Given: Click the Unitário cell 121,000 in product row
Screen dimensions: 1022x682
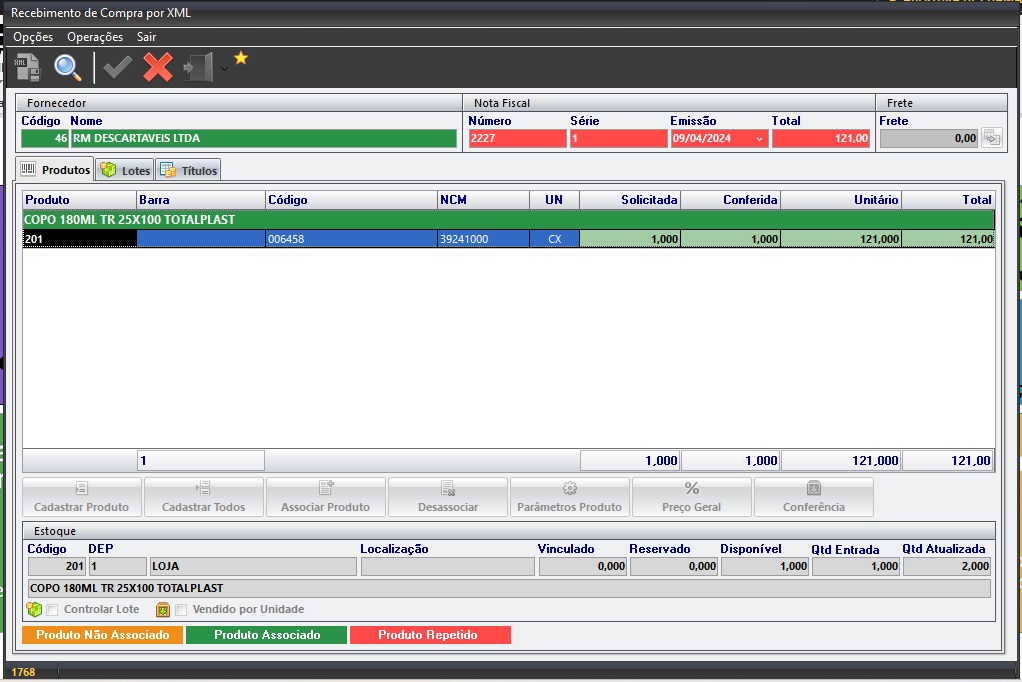Looking at the screenshot, I should 841,239.
